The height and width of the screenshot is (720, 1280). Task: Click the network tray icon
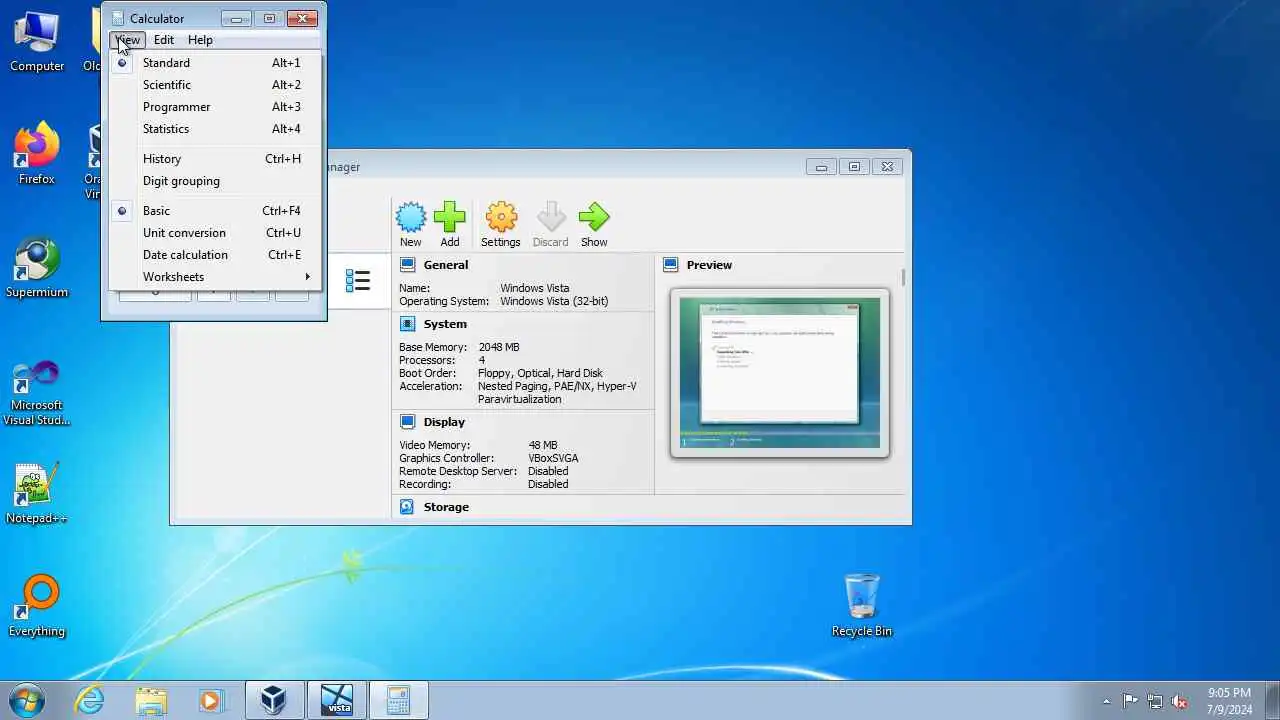click(x=1155, y=701)
